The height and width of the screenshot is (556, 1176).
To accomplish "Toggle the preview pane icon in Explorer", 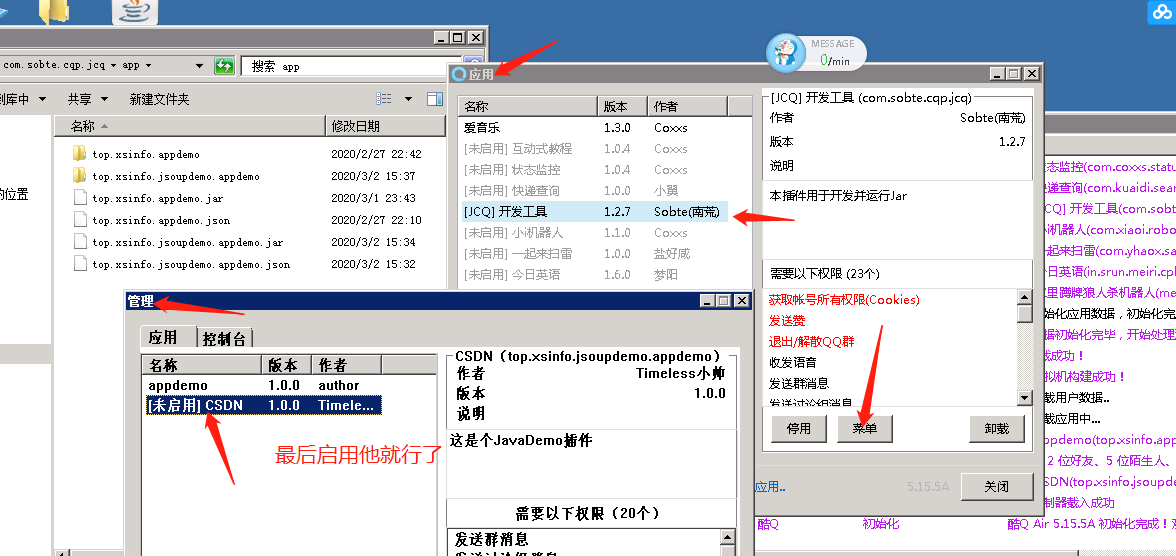I will tap(435, 98).
